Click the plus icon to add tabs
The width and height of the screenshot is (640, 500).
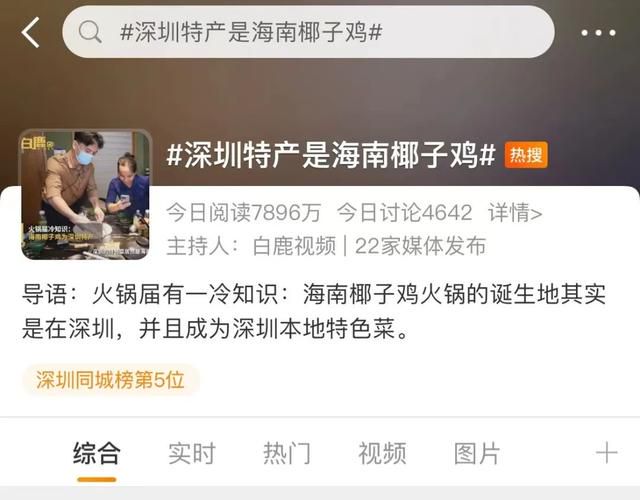[606, 453]
